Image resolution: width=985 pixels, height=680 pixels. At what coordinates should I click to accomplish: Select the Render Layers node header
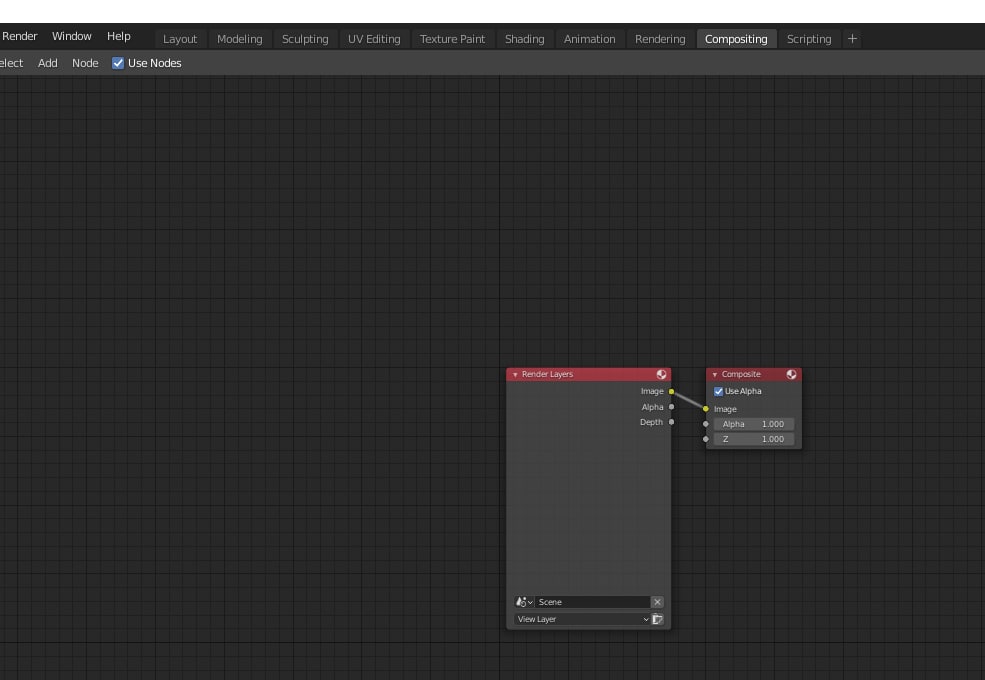pos(588,375)
